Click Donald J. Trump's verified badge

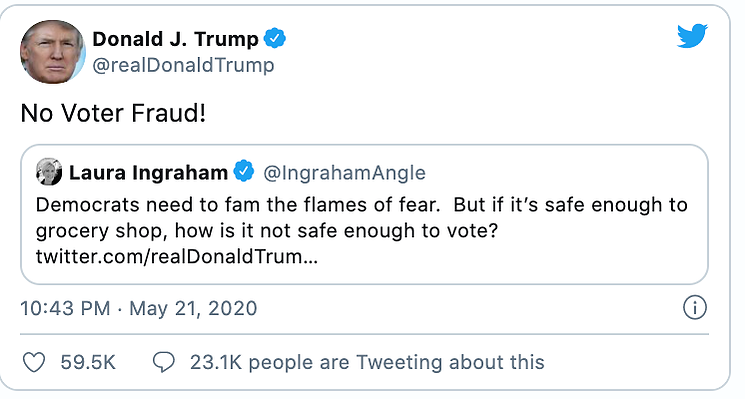(275, 38)
